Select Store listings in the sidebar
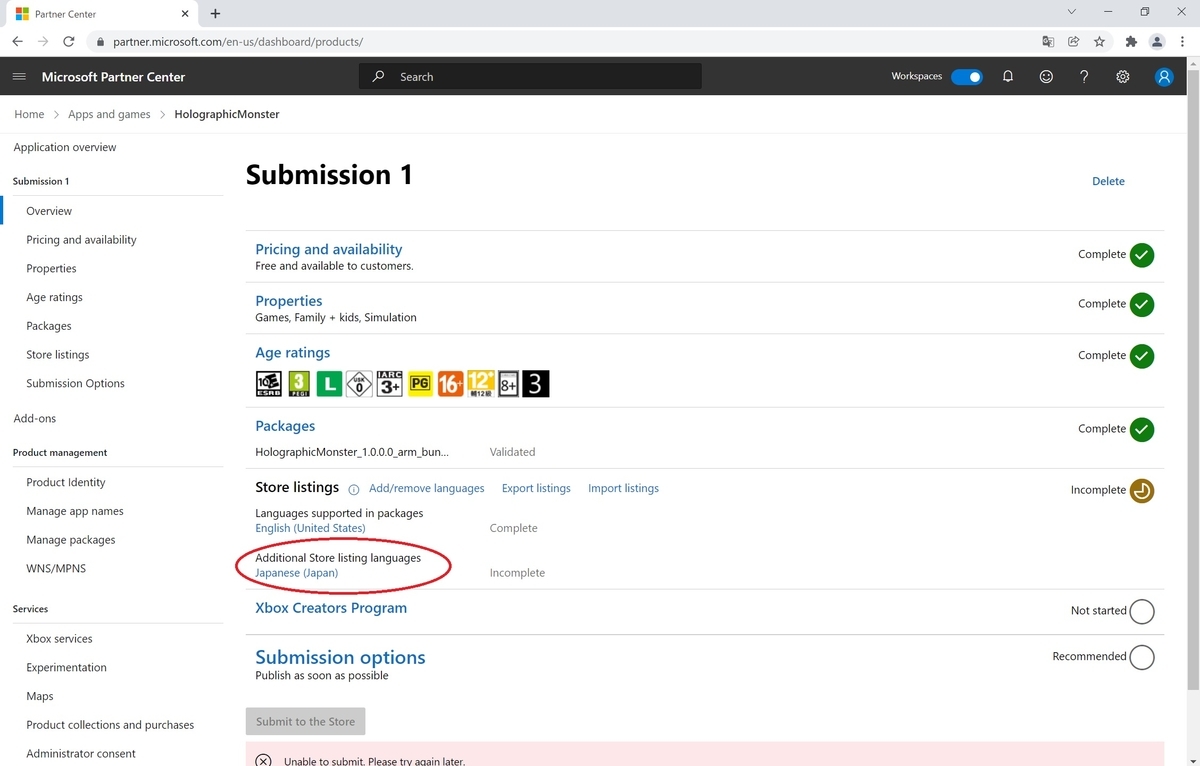The height and width of the screenshot is (766, 1200). (58, 355)
